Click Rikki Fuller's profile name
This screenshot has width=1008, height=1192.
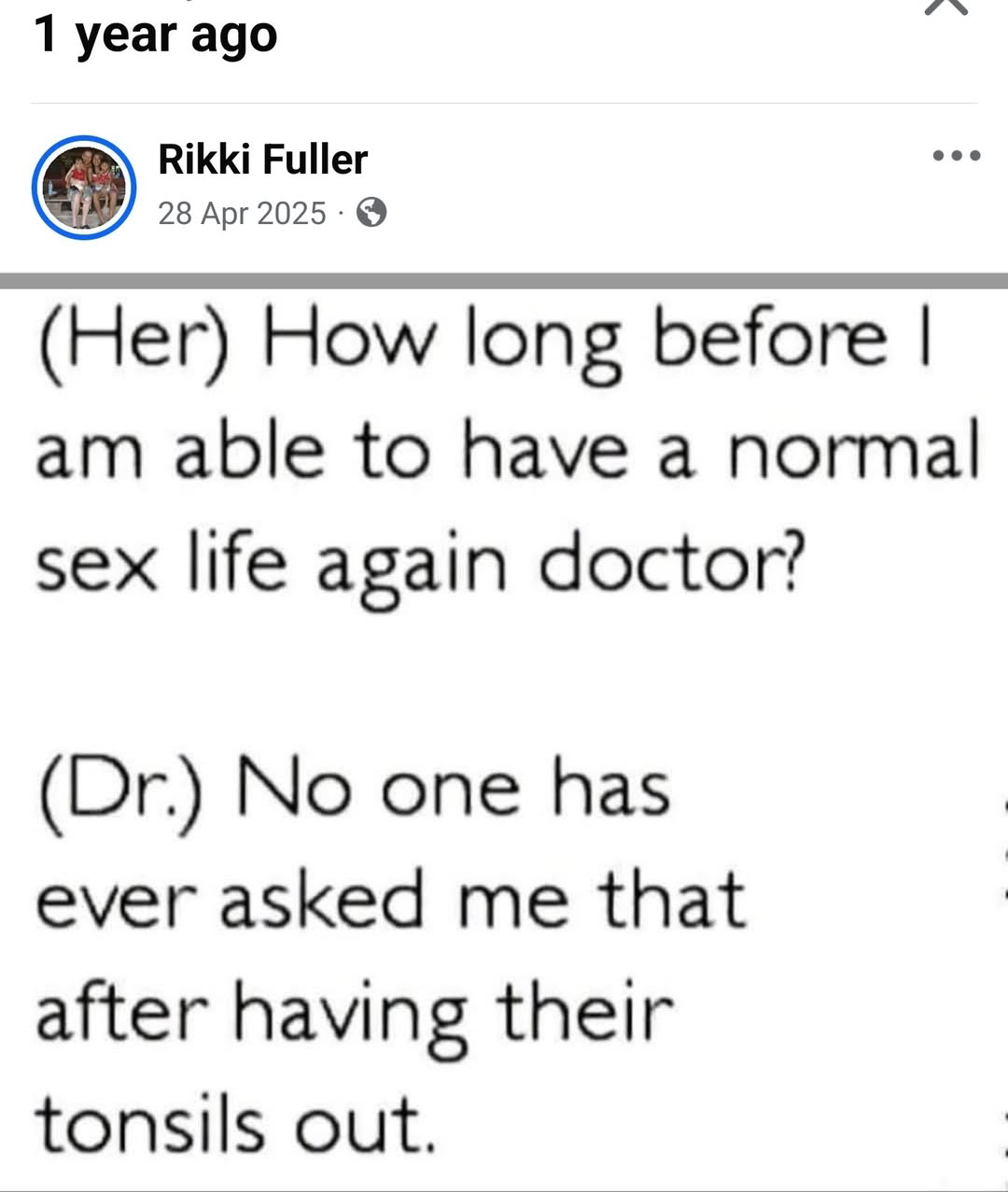pos(262,158)
